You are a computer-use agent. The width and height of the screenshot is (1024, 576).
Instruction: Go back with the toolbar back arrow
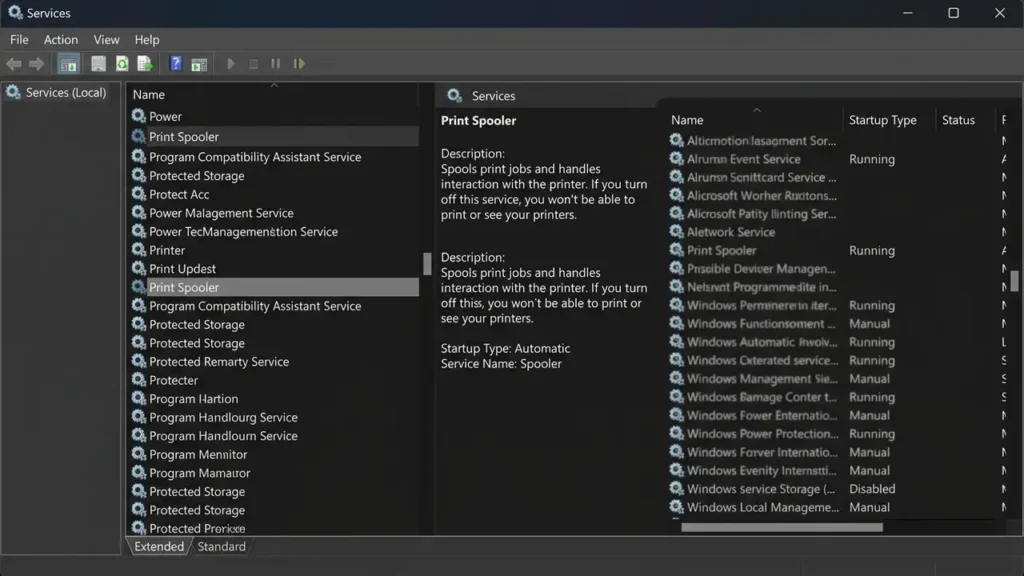click(x=14, y=63)
